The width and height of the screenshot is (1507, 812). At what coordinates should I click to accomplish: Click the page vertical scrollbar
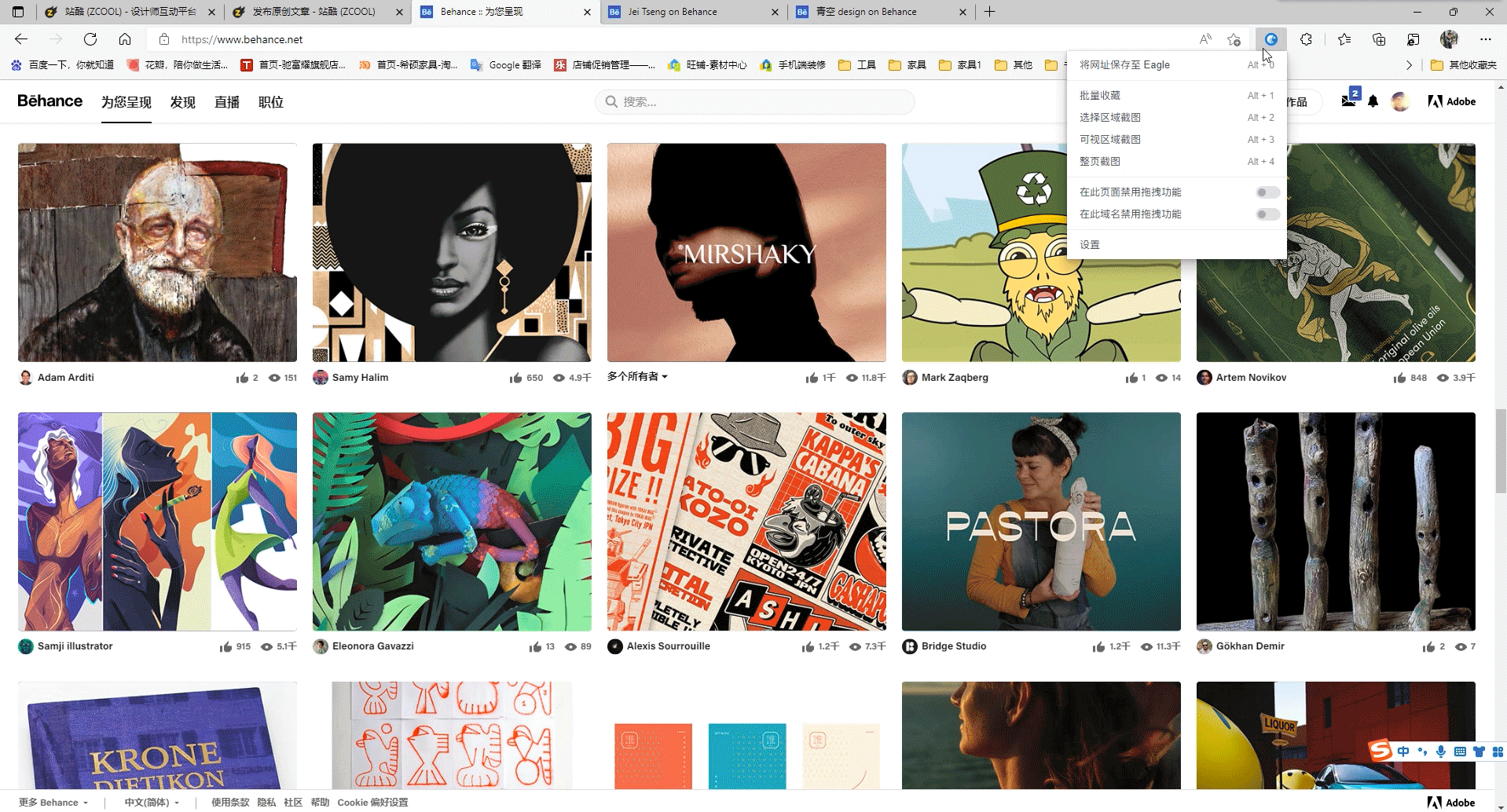tap(1501, 451)
